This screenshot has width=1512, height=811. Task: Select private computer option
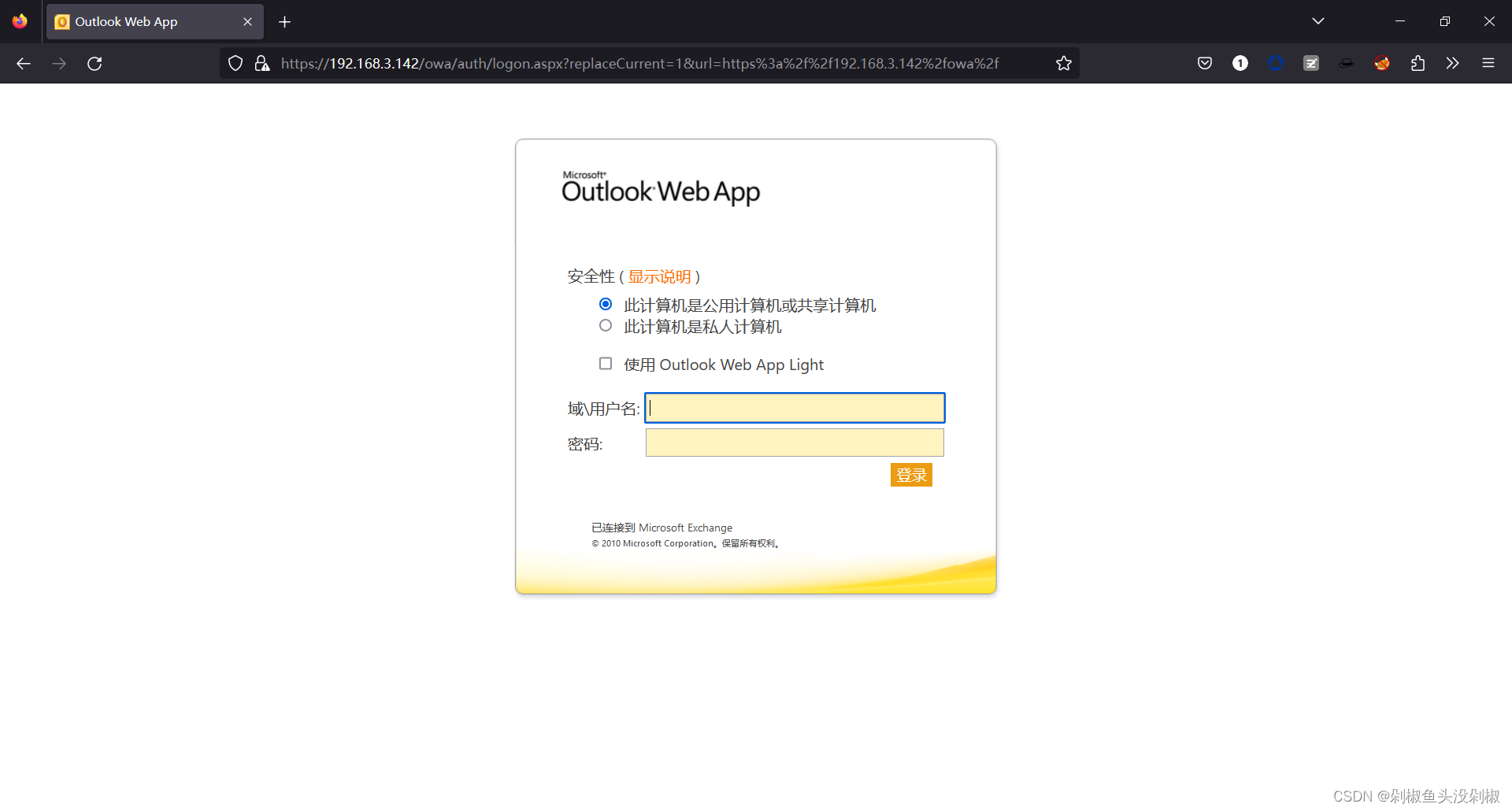coord(606,325)
